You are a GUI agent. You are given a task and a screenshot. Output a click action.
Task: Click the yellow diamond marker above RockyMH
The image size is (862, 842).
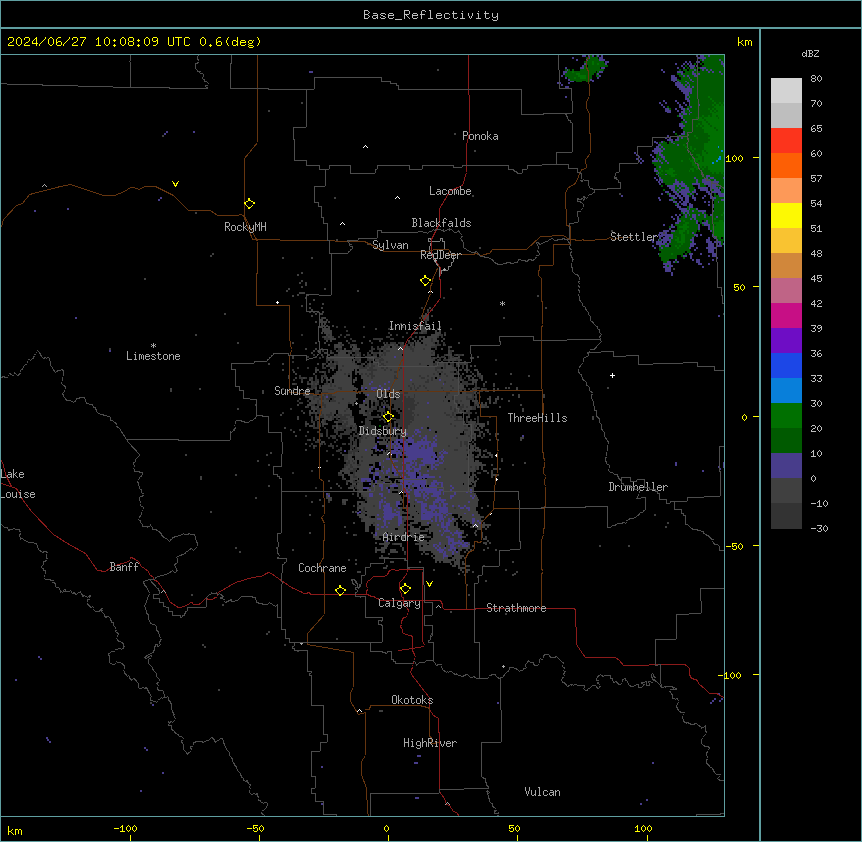click(x=249, y=204)
